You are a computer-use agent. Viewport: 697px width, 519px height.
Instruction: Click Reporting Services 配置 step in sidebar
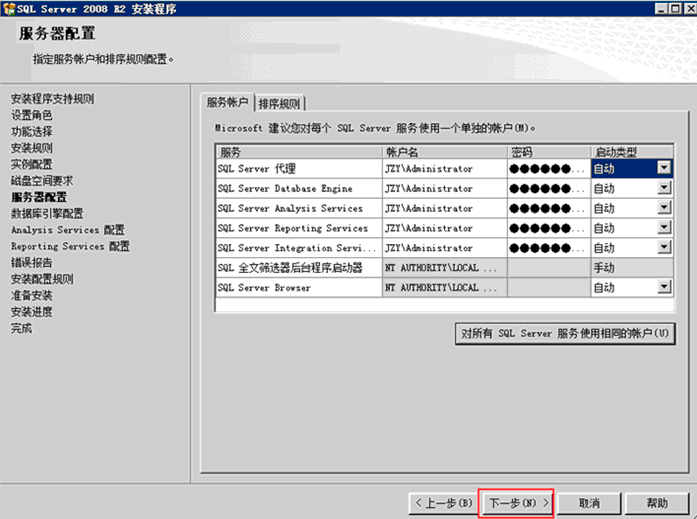[x=71, y=246]
